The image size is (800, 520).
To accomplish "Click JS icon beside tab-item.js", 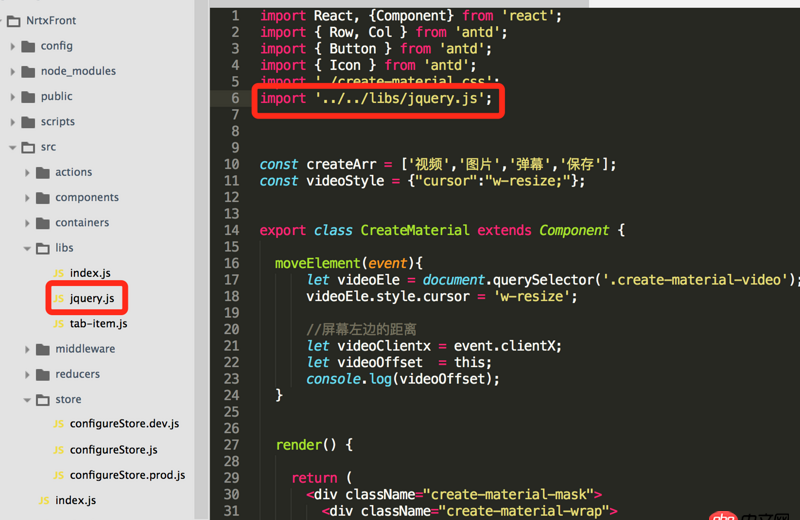I will (59, 324).
